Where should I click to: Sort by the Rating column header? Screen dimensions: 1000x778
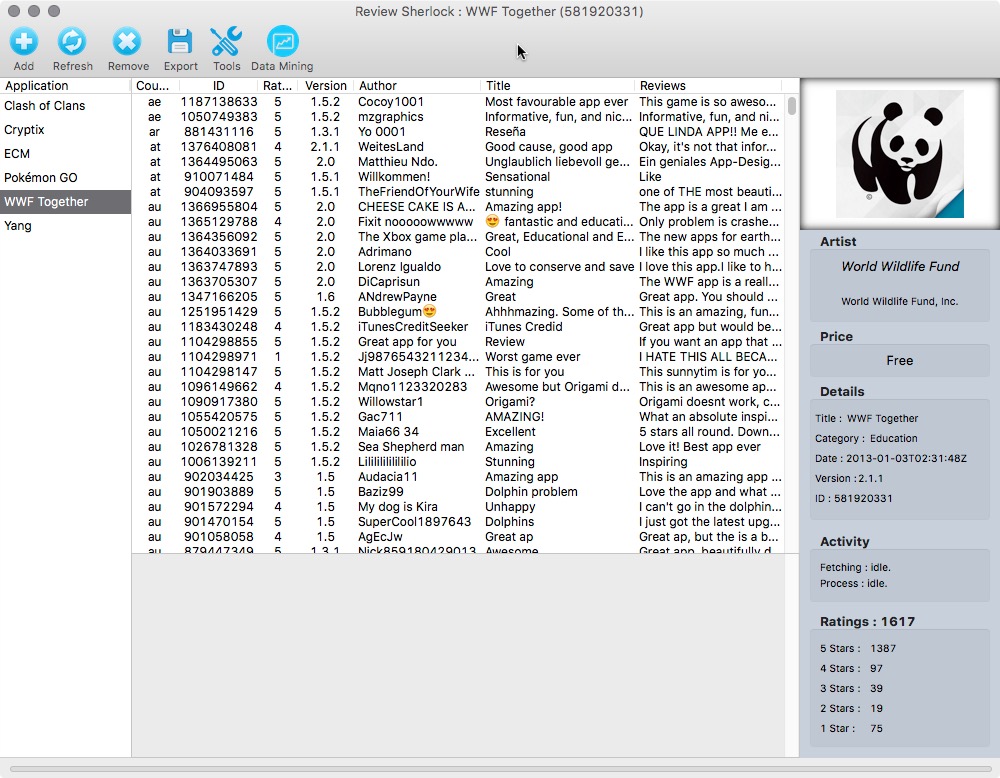[x=277, y=85]
